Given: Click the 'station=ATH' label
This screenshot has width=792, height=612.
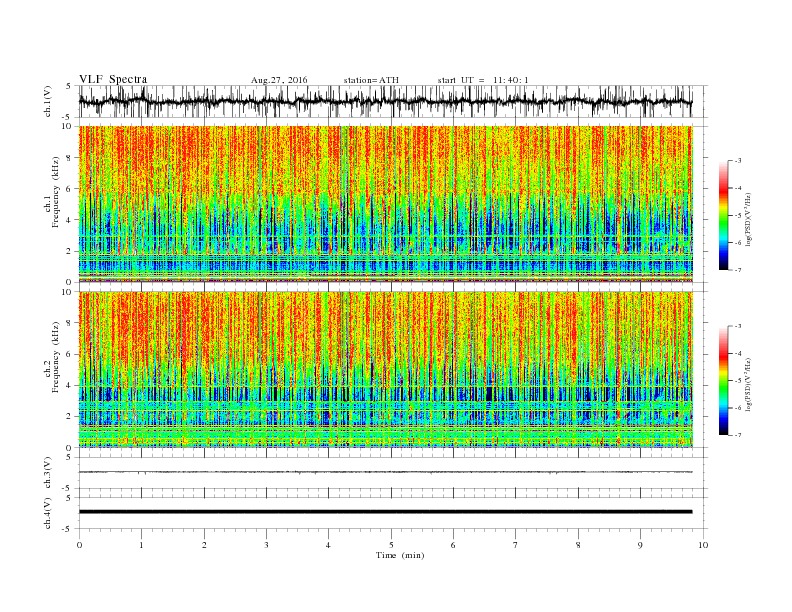Looking at the screenshot, I should click(371, 80).
